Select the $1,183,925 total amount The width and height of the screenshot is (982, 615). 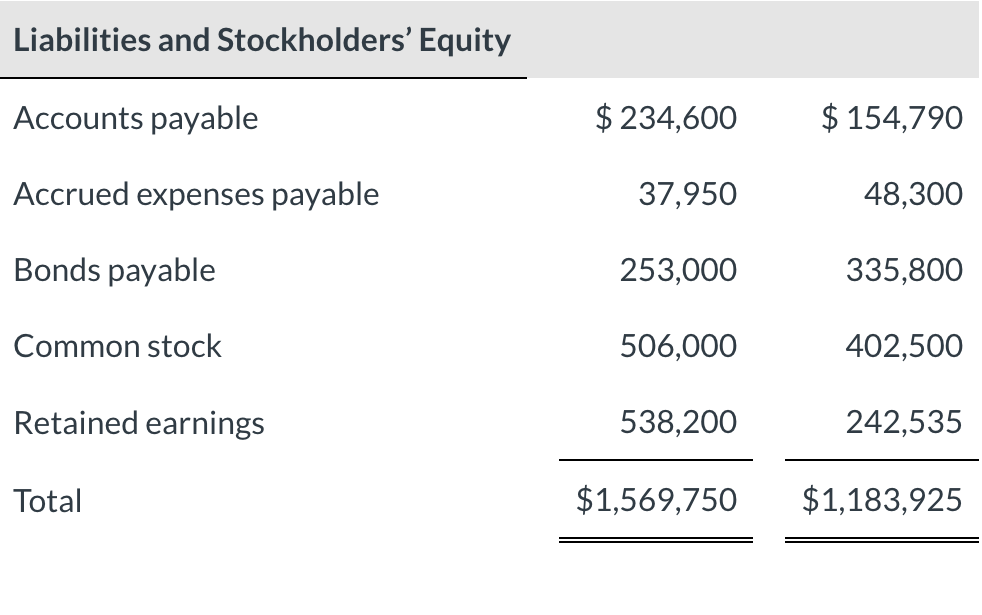pos(882,499)
